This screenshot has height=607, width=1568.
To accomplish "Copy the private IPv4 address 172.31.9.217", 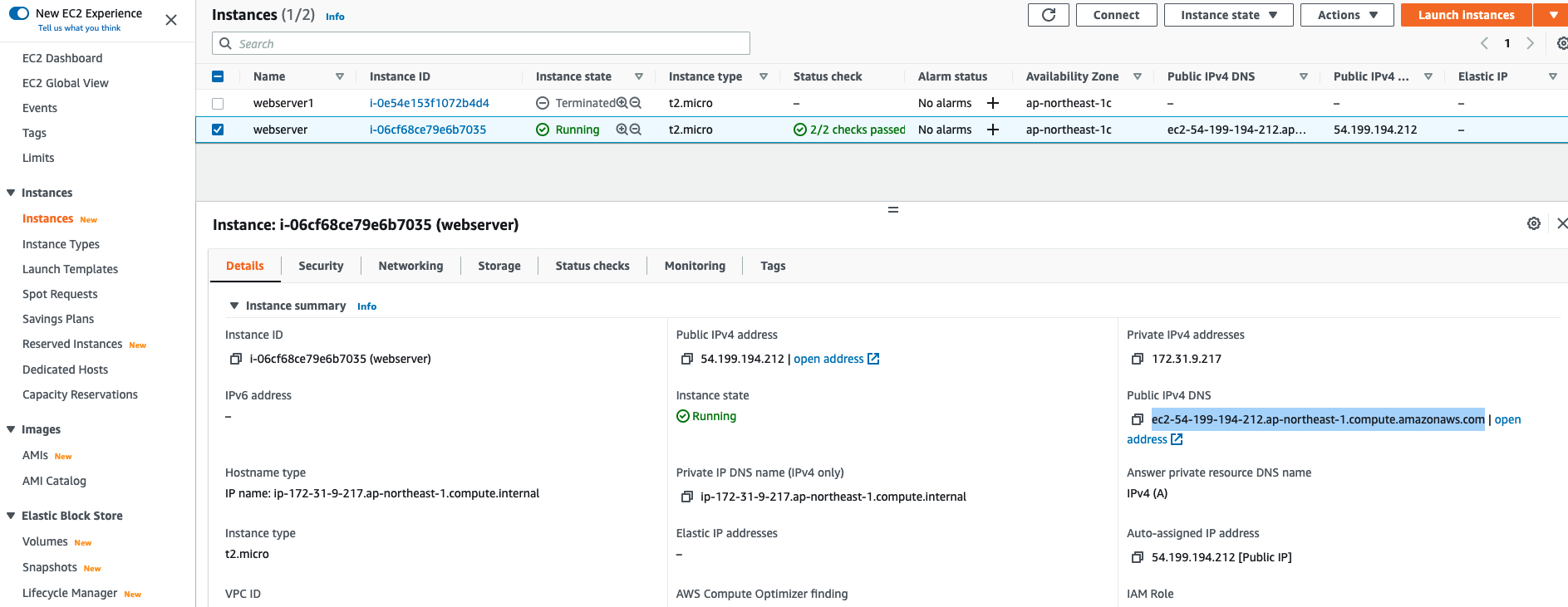I will pos(1138,359).
